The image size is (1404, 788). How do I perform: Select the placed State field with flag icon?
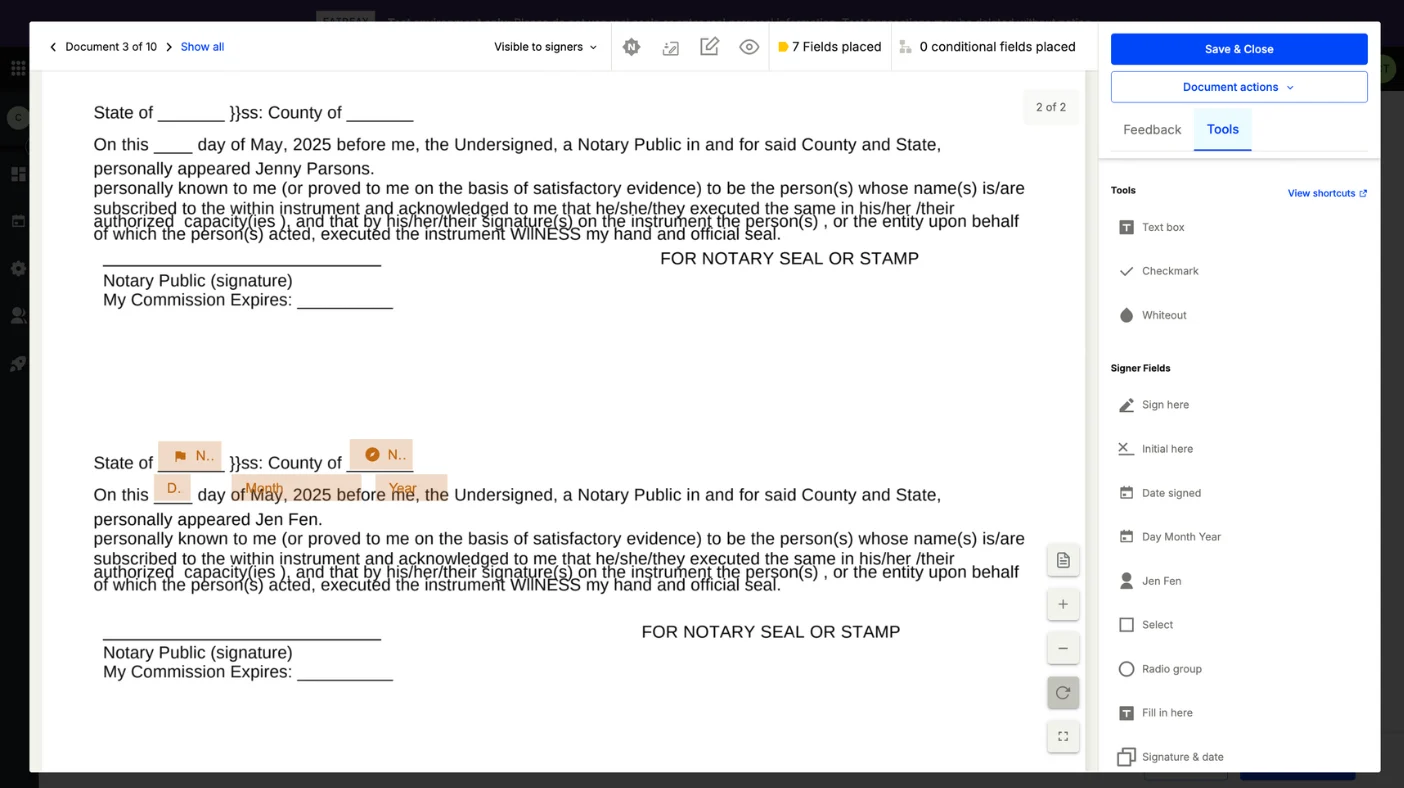point(190,456)
